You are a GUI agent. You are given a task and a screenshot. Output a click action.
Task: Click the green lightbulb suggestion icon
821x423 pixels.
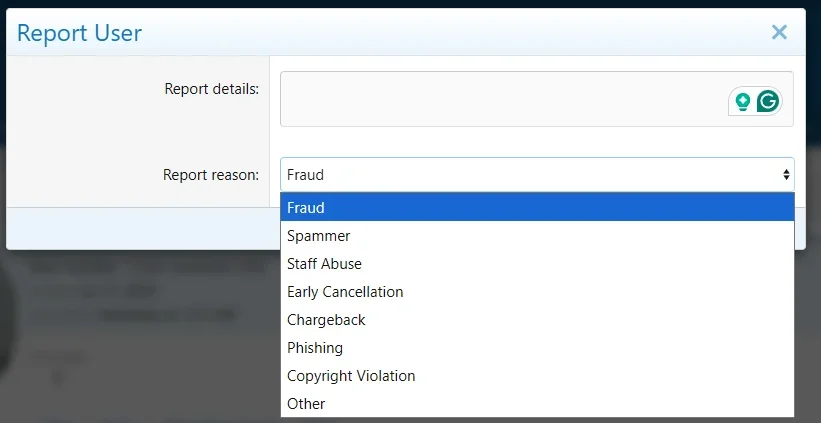pyautogui.click(x=742, y=101)
